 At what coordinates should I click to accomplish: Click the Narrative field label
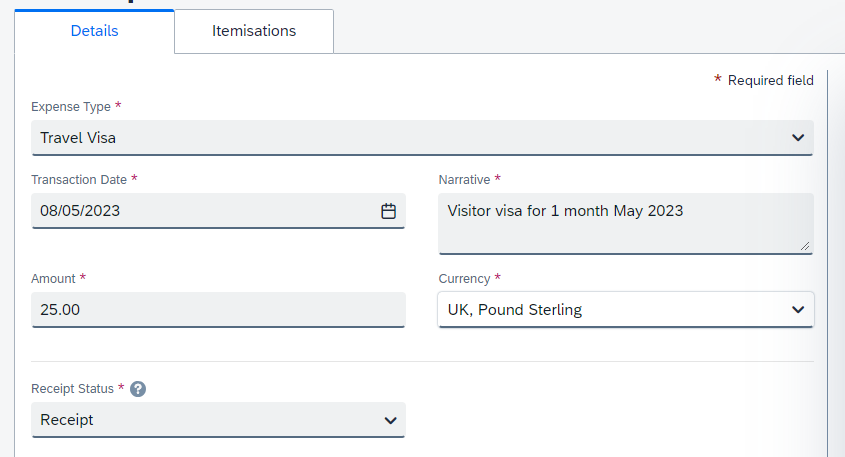click(464, 180)
